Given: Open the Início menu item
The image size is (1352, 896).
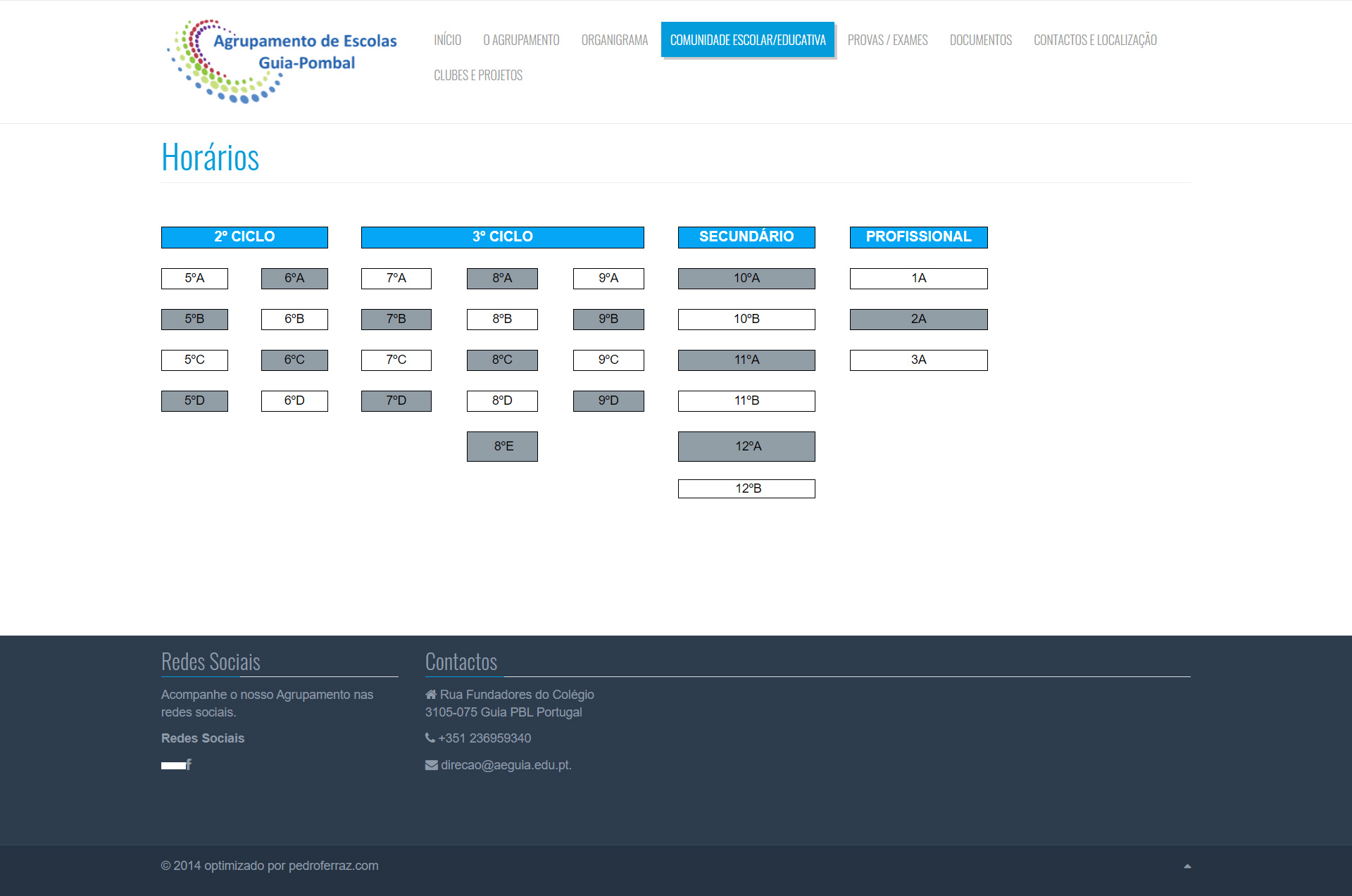Looking at the screenshot, I should tap(447, 40).
